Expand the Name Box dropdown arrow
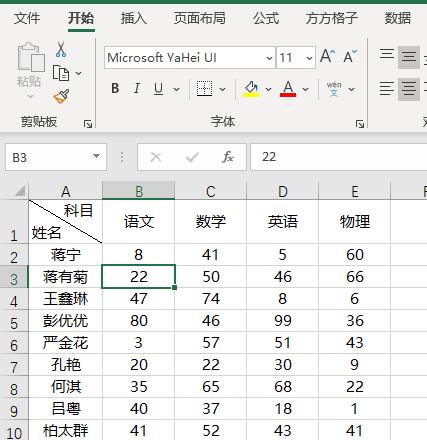Screen dimensions: 427x440 coord(97,156)
